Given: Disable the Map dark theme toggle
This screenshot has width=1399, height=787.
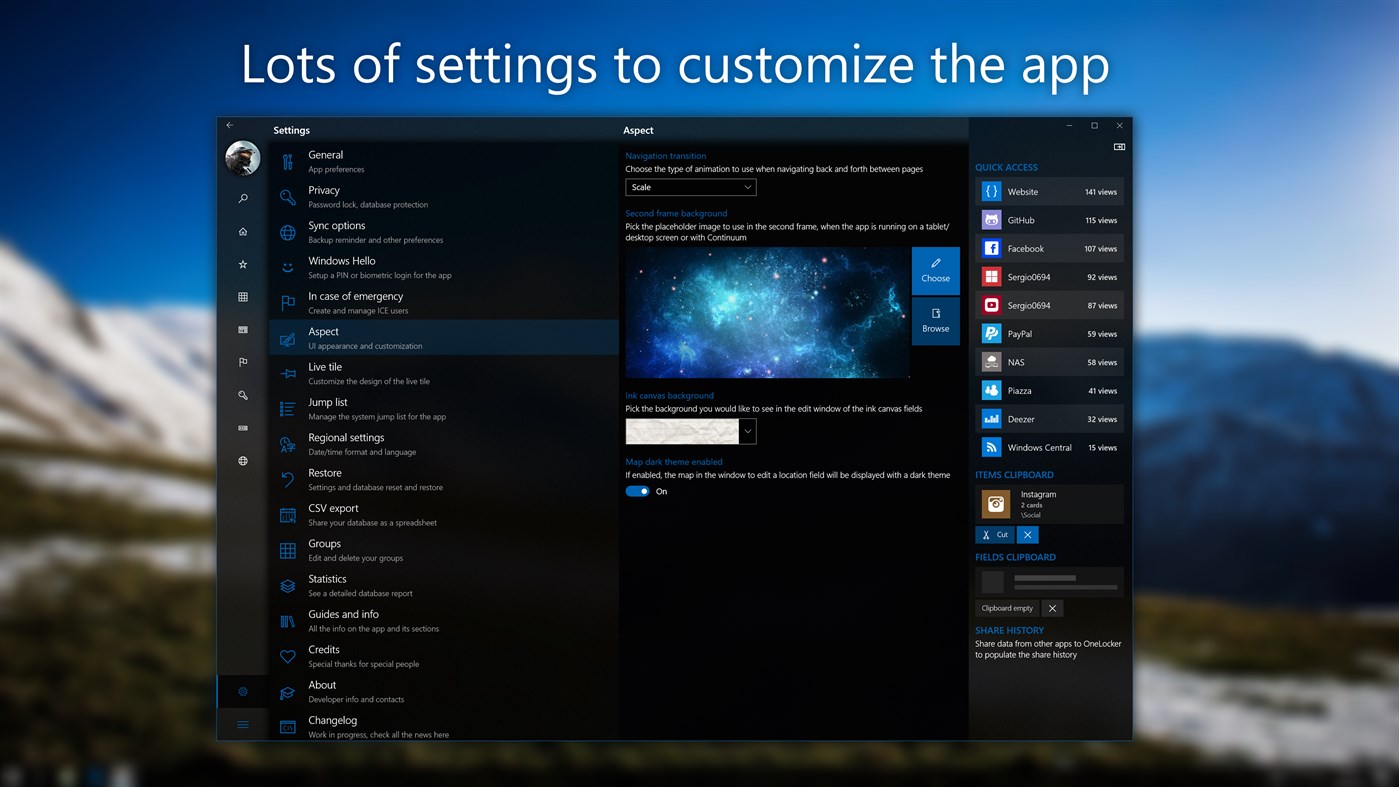Looking at the screenshot, I should coord(637,491).
